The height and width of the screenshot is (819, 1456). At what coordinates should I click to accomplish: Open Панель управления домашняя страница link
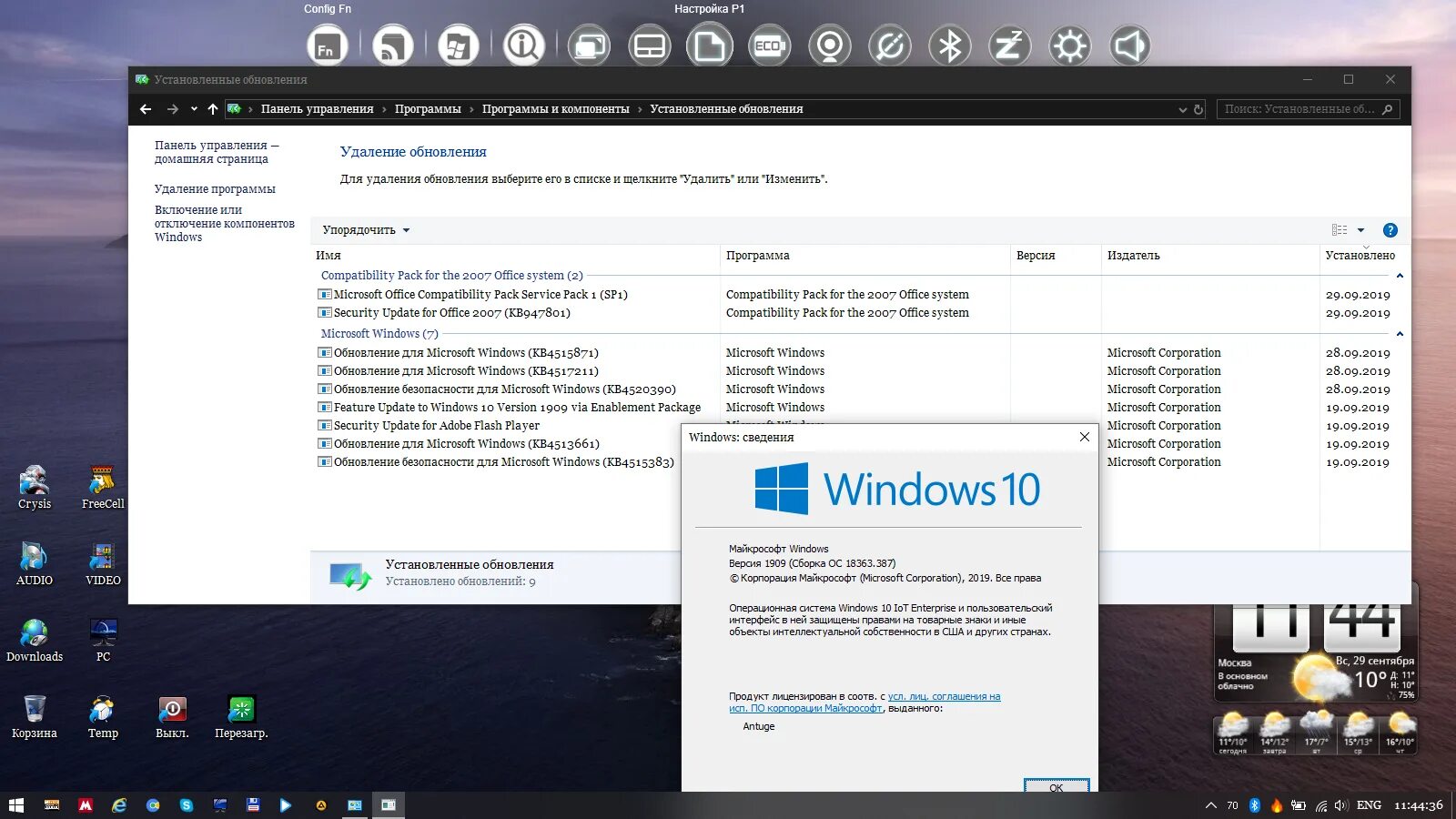tap(217, 152)
